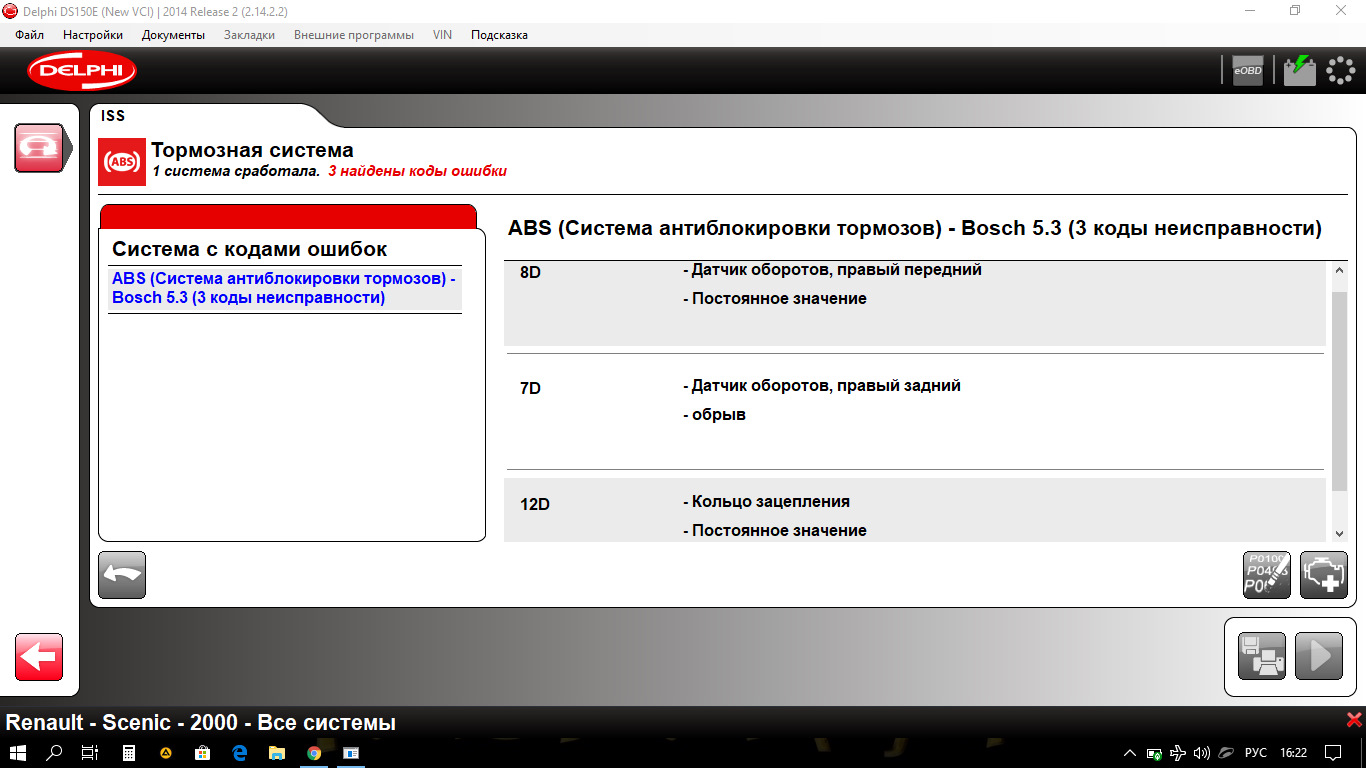Open the Подсказка help menu
The height and width of the screenshot is (768, 1366).
point(499,35)
